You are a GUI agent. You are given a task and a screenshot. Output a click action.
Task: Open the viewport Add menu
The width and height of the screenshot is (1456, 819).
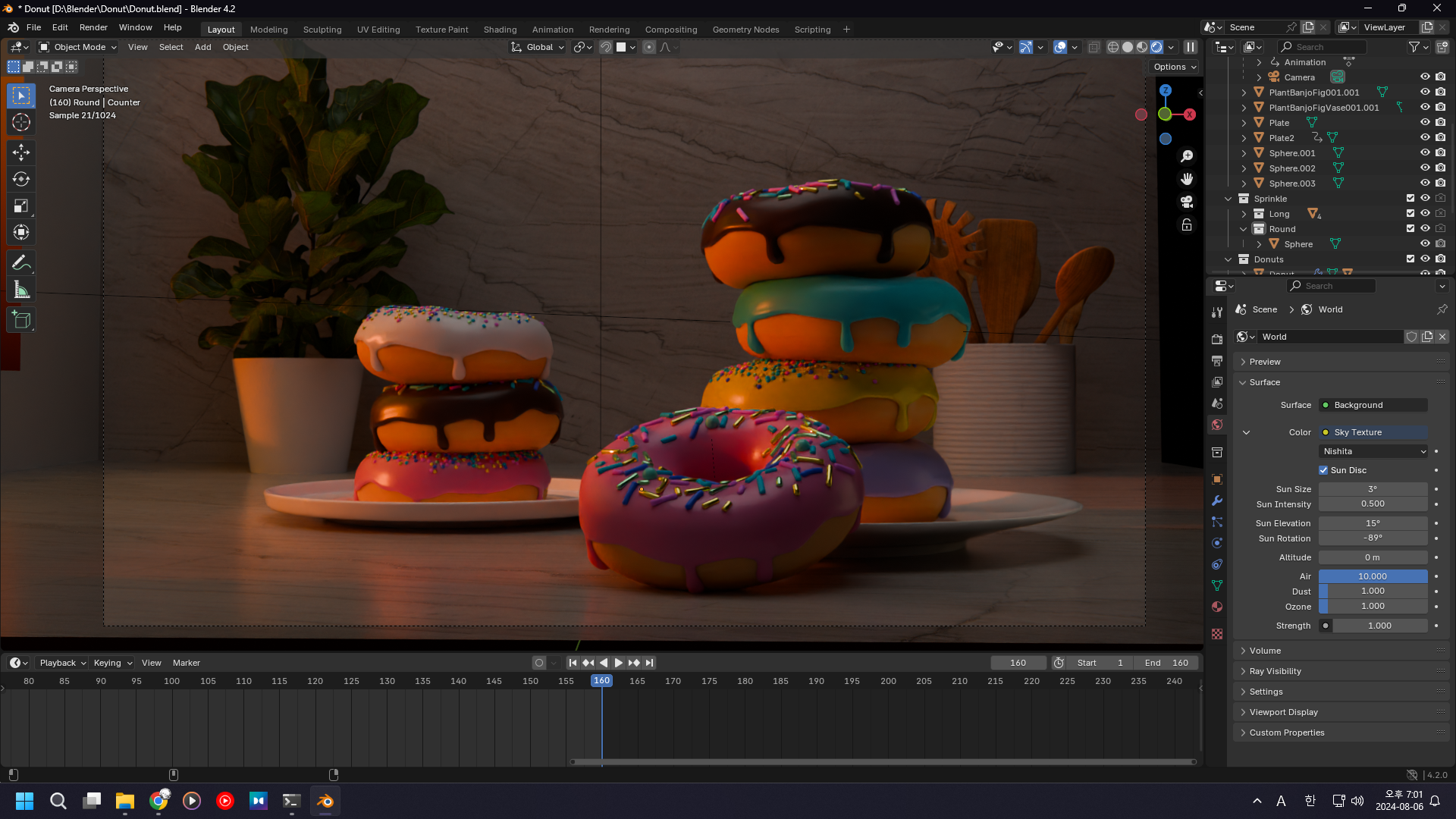[202, 47]
